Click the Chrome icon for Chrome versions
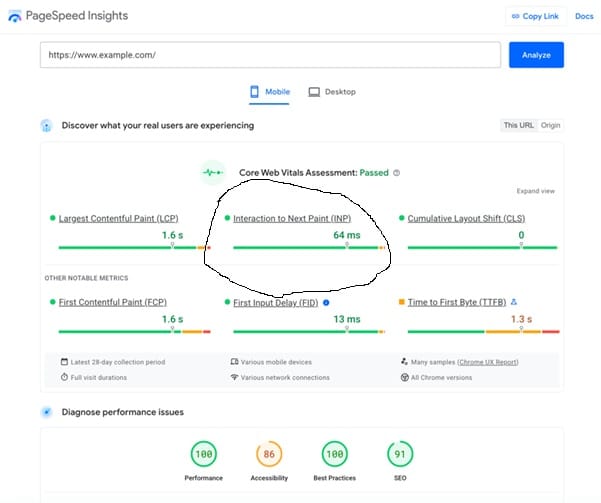The image size is (601, 503). (404, 377)
